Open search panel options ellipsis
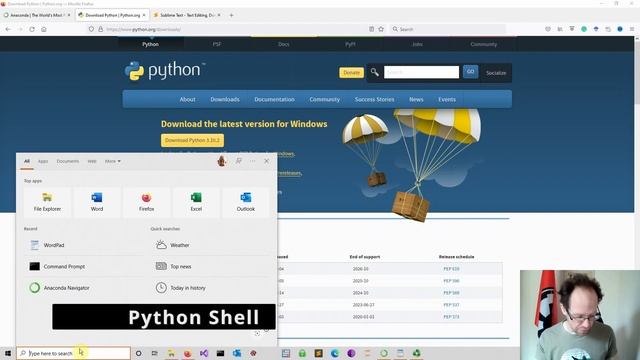Screen dimensions: 640x360 coord(253,161)
